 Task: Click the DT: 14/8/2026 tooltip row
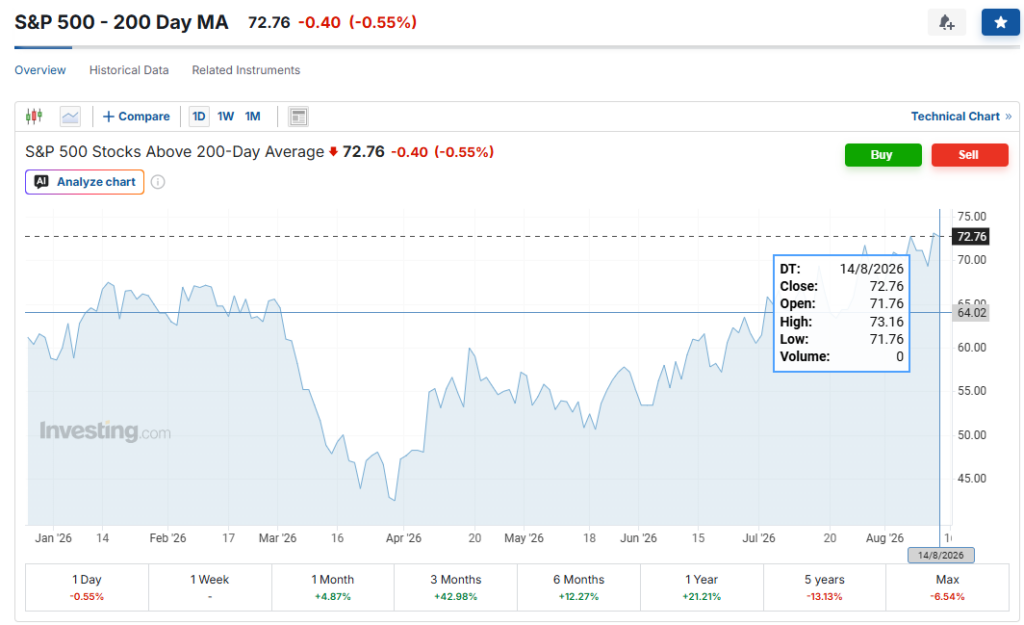point(841,268)
